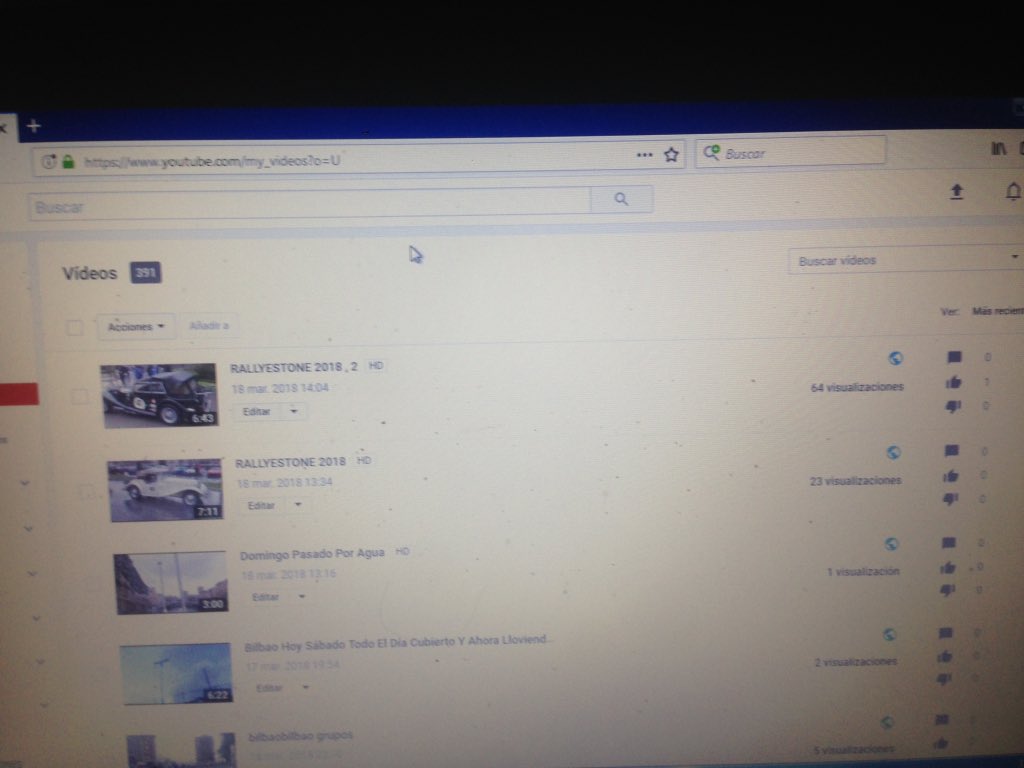Click the comments icon for Bilbao Hoy Sábado video
This screenshot has width=1024, height=768.
coord(946,633)
